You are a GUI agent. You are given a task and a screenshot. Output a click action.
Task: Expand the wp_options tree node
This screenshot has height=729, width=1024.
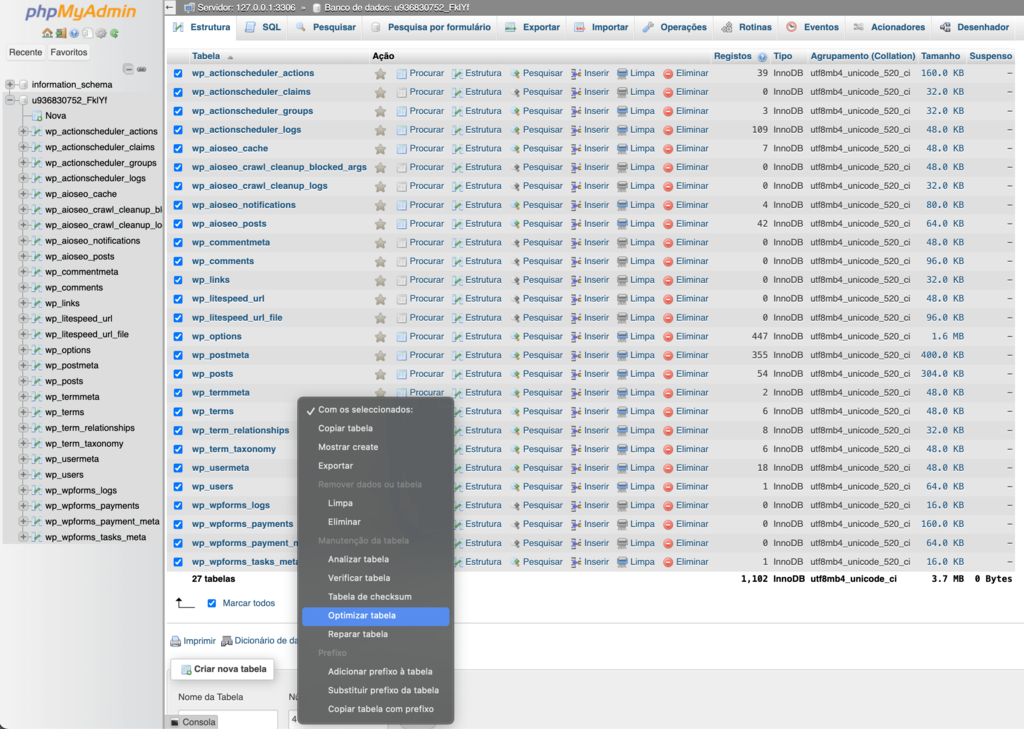coord(24,350)
